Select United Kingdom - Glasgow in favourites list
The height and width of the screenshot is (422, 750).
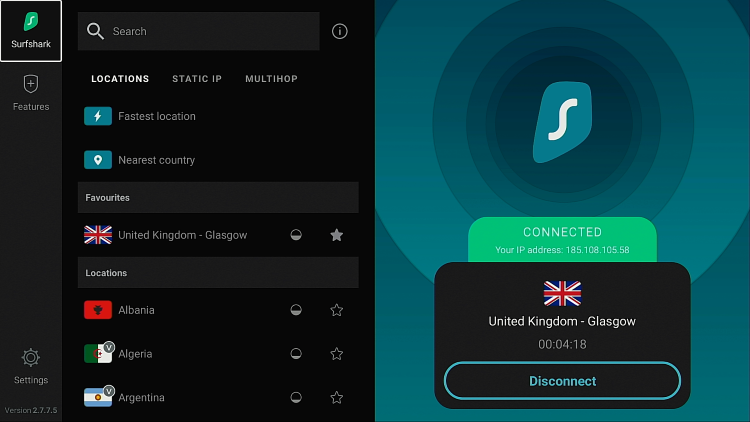pyautogui.click(x=218, y=235)
